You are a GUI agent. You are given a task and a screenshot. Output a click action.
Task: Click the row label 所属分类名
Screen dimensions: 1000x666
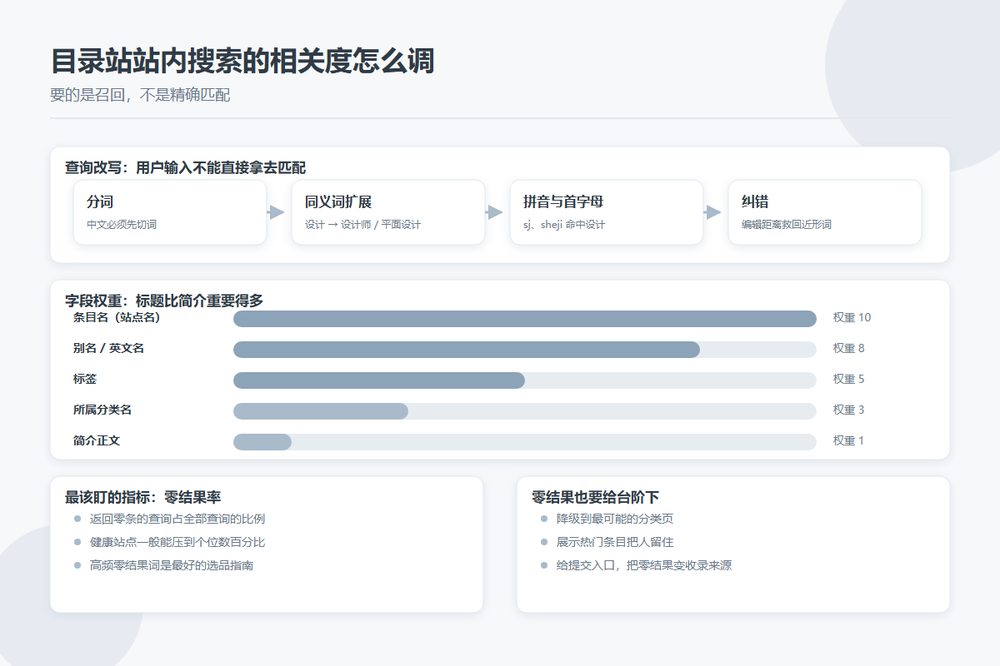click(102, 410)
